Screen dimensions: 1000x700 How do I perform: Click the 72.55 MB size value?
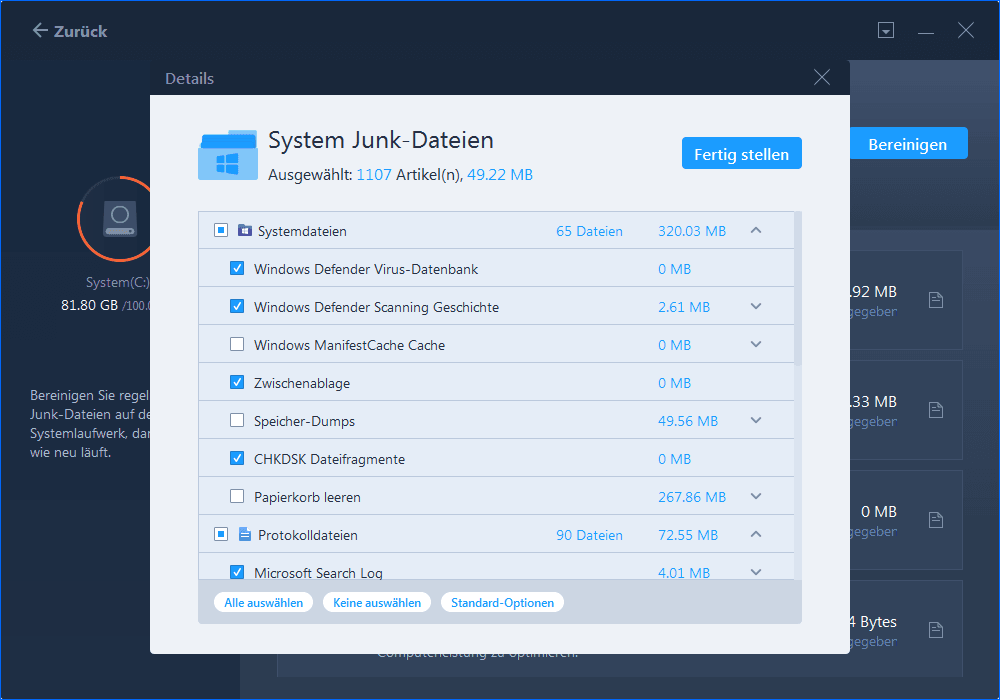coord(688,535)
